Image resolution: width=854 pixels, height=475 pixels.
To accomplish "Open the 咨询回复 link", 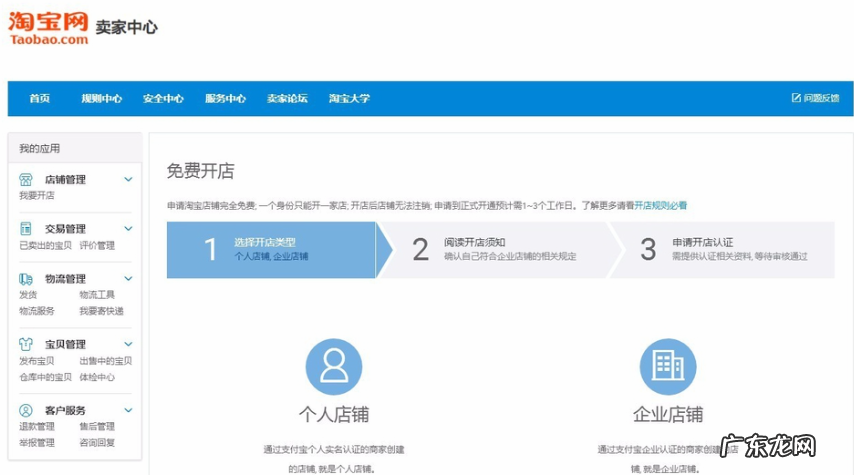I will pyautogui.click(x=97, y=443).
